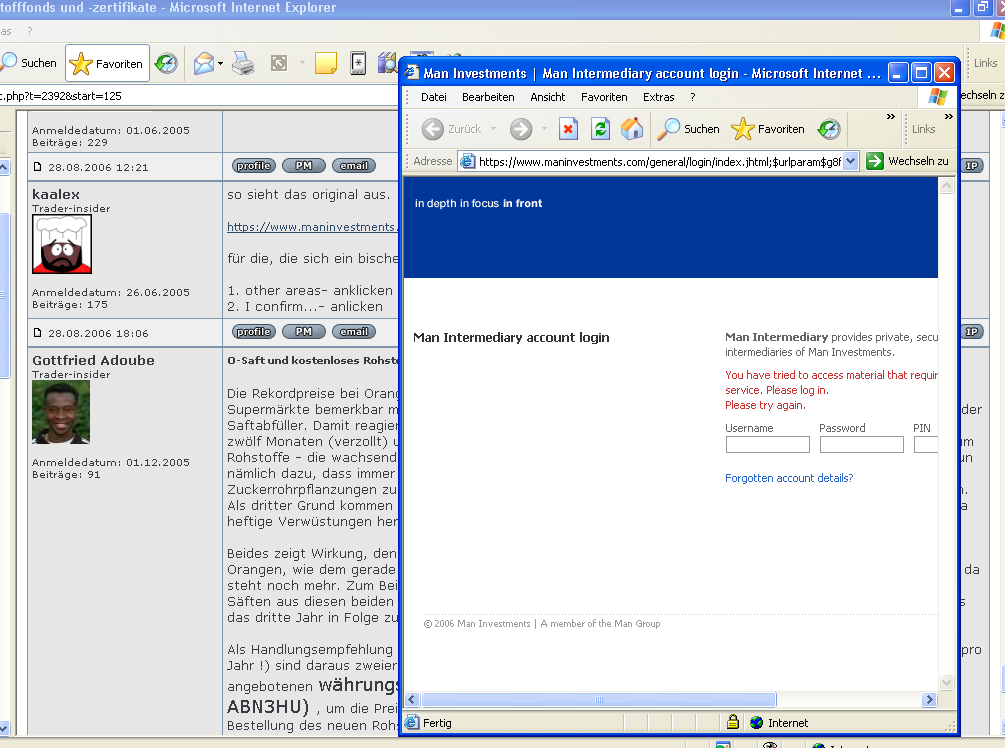The width and height of the screenshot is (1005, 748).
Task: Expand the Links bar chevron in Man Investments window
Action: (x=949, y=117)
